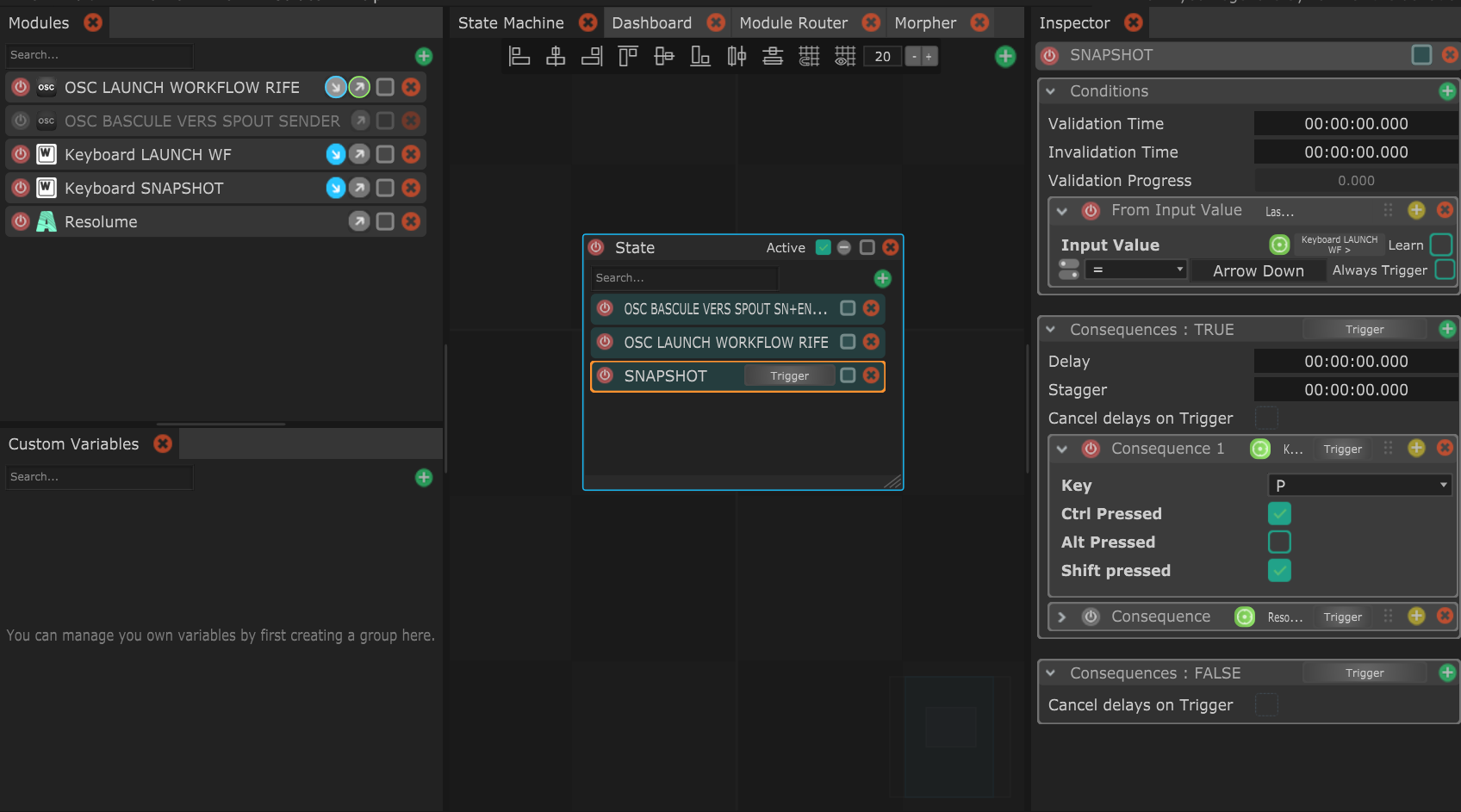Add a custom variables group

pyautogui.click(x=424, y=478)
